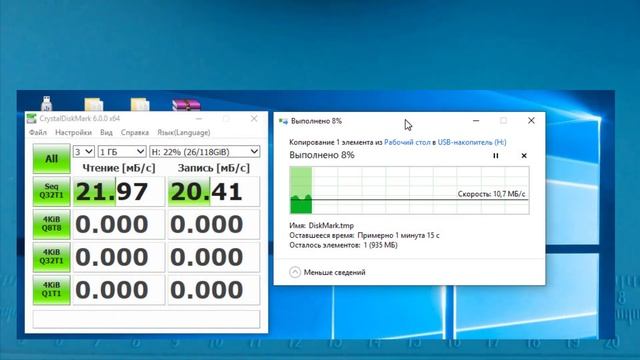
Task: Run all benchmarks with the All button
Action: click(x=51, y=159)
